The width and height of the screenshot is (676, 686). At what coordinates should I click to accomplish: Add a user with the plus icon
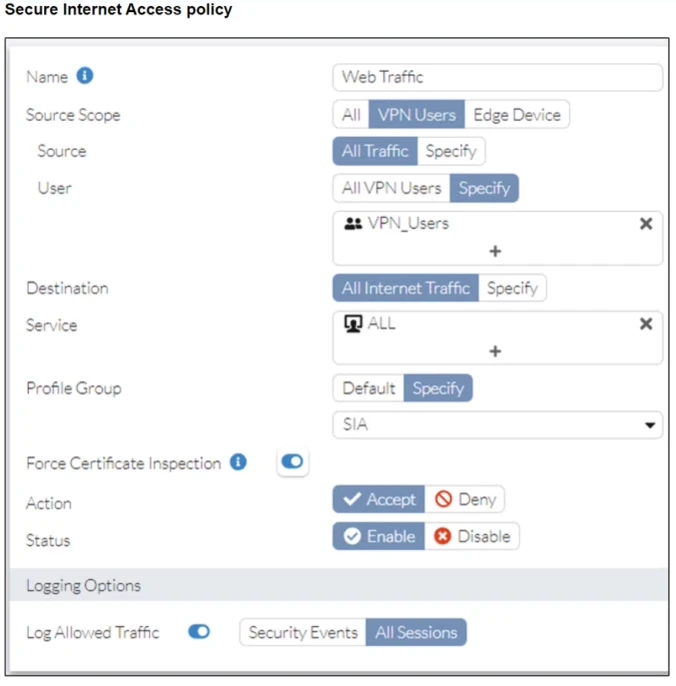click(x=495, y=251)
